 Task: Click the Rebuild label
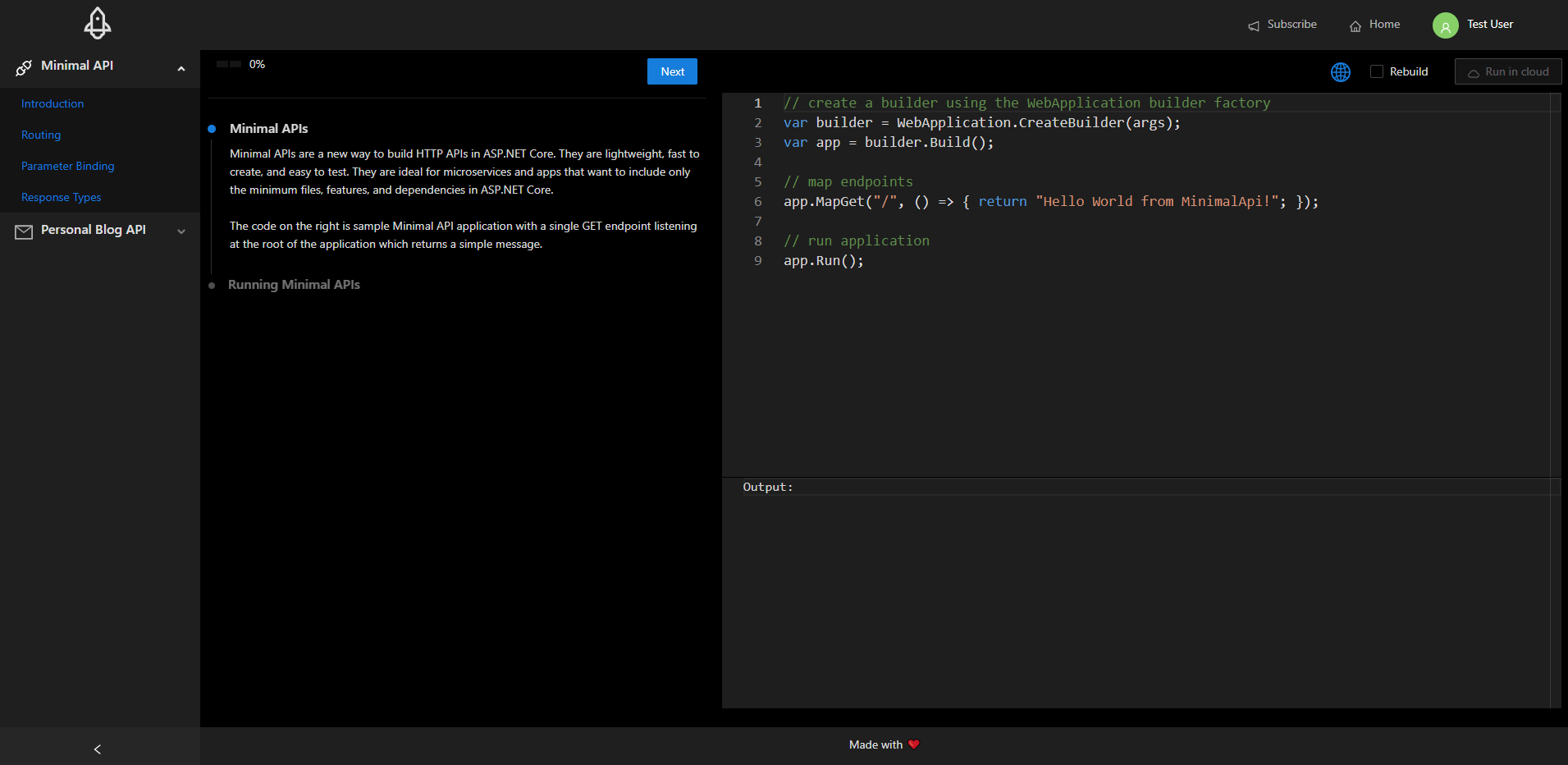pos(1409,72)
